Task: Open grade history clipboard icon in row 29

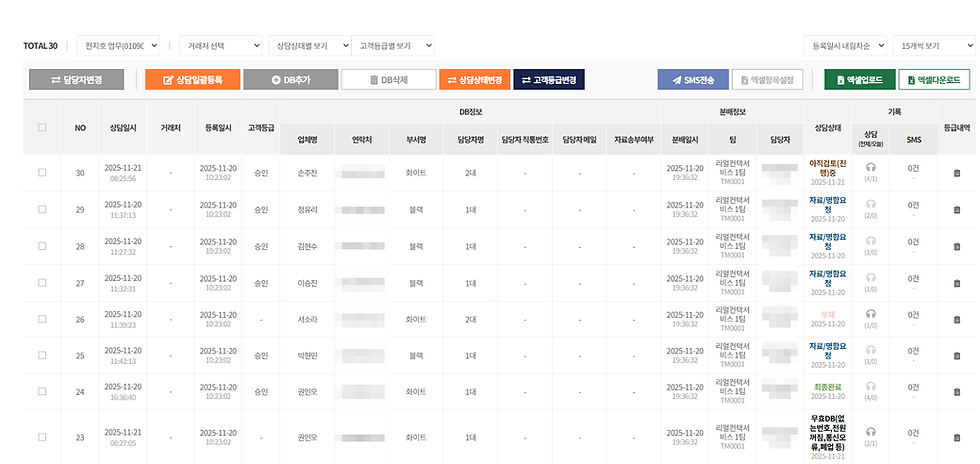Action: [957, 210]
